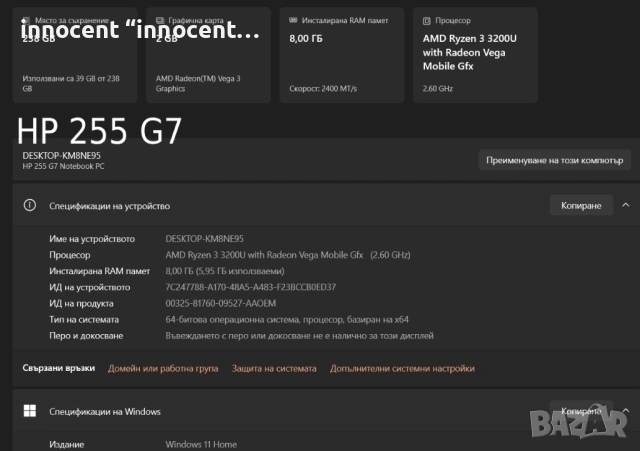Click product ID 00325-81760-09527-AAOEM
Screen dimensions: 640x451
point(221,303)
